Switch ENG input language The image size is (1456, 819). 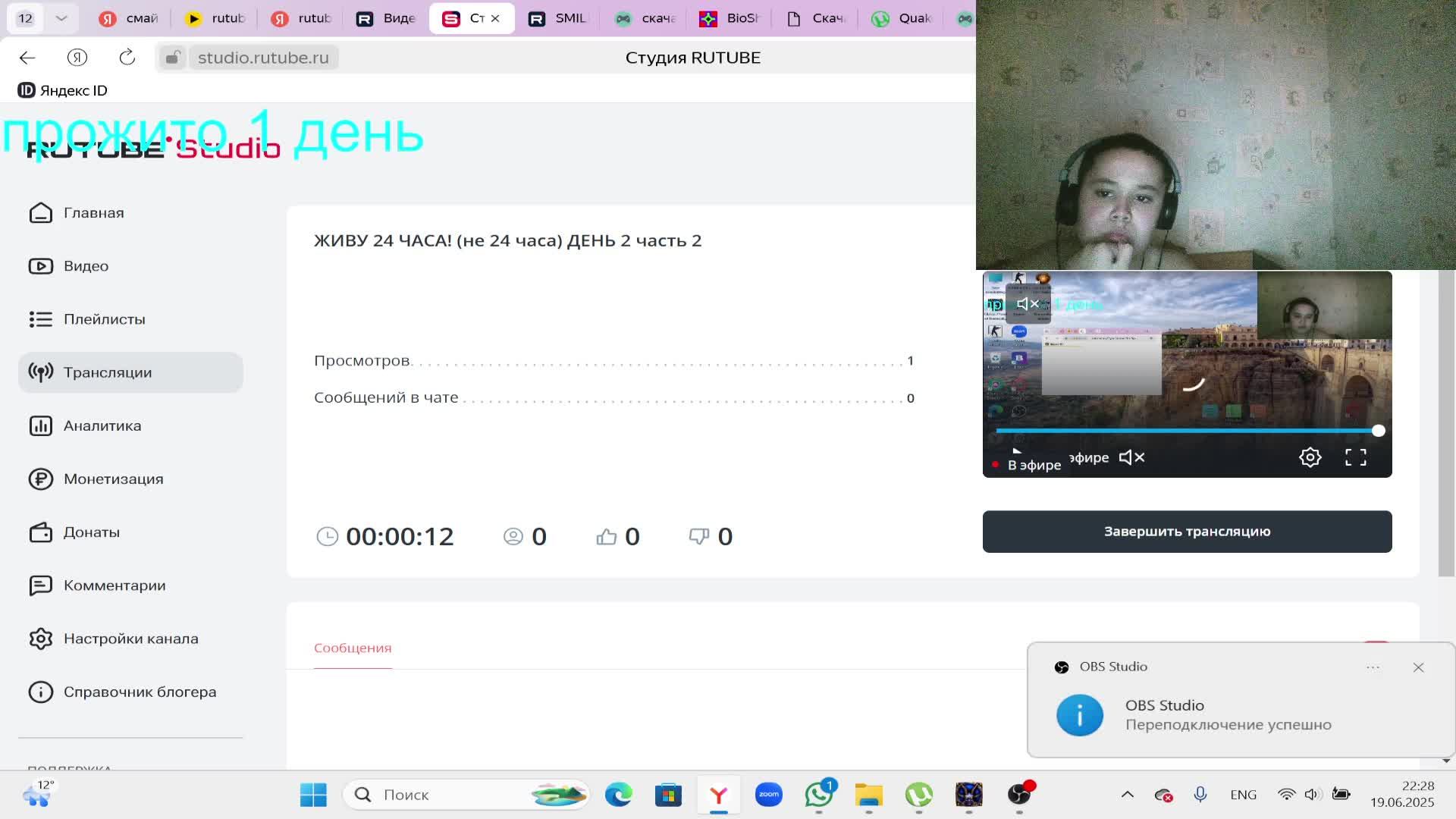pyautogui.click(x=1244, y=795)
